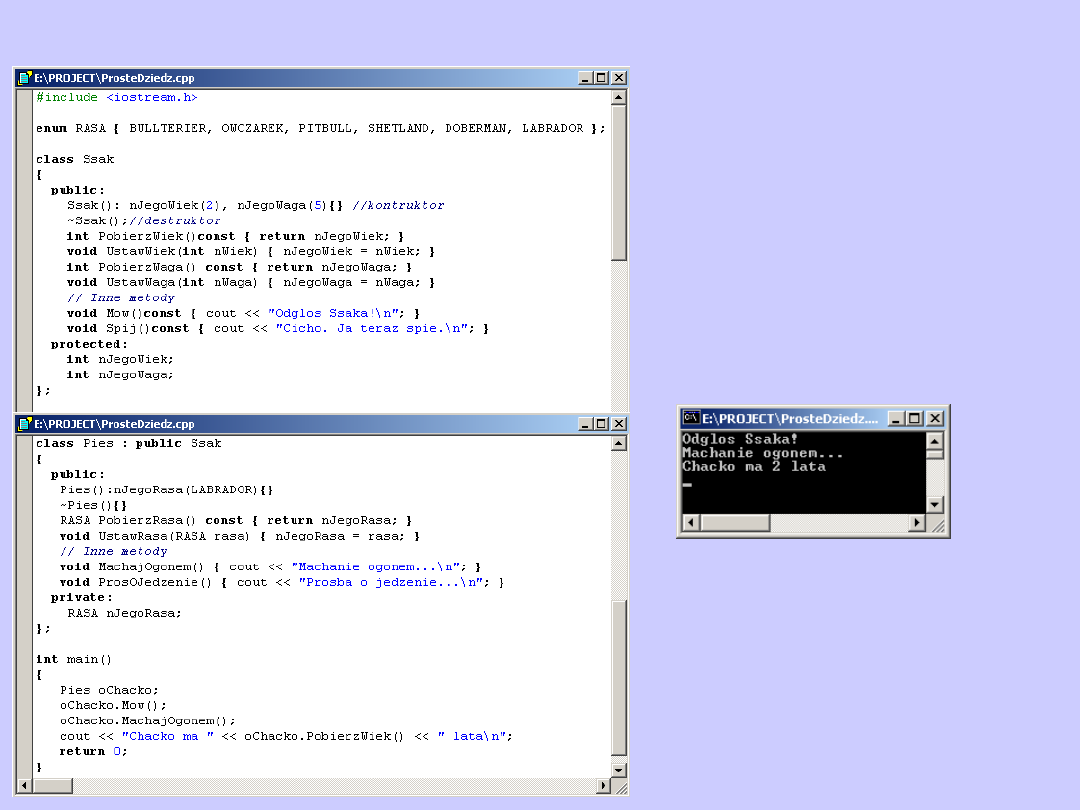This screenshot has width=1080, height=810.
Task: Click console window scroll-up arrow
Action: [x=935, y=441]
